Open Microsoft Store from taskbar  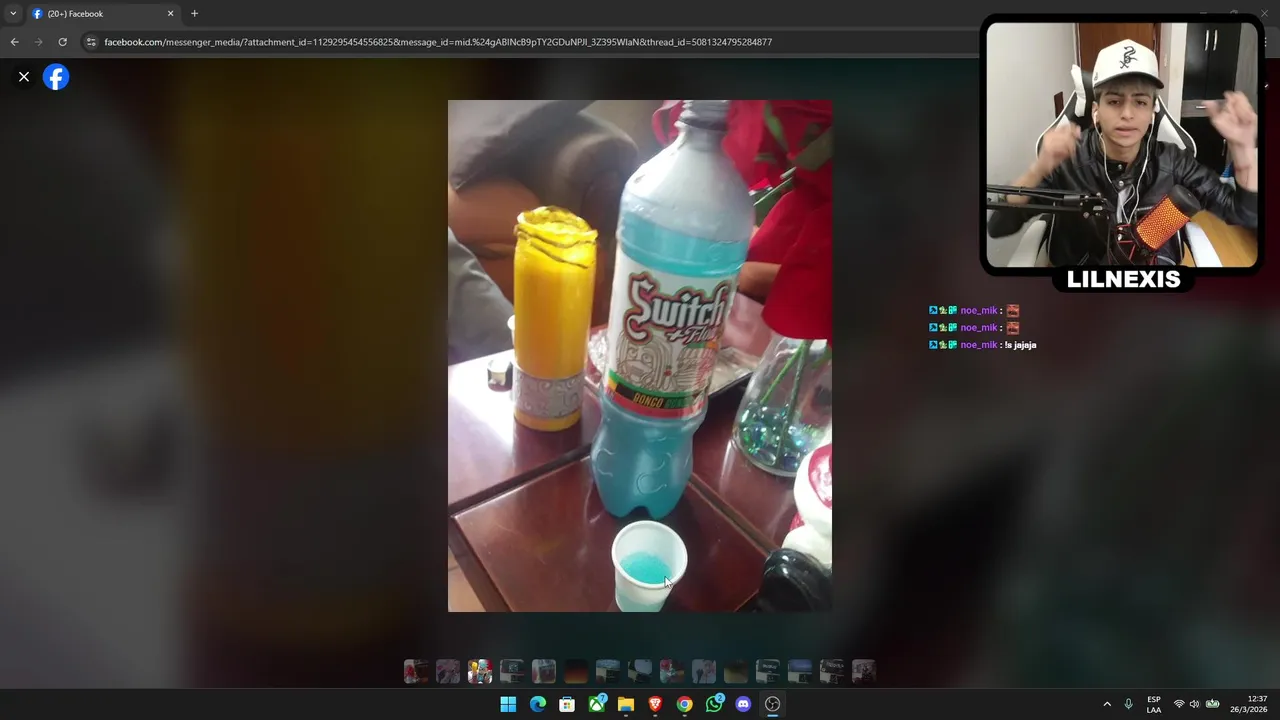click(x=567, y=704)
